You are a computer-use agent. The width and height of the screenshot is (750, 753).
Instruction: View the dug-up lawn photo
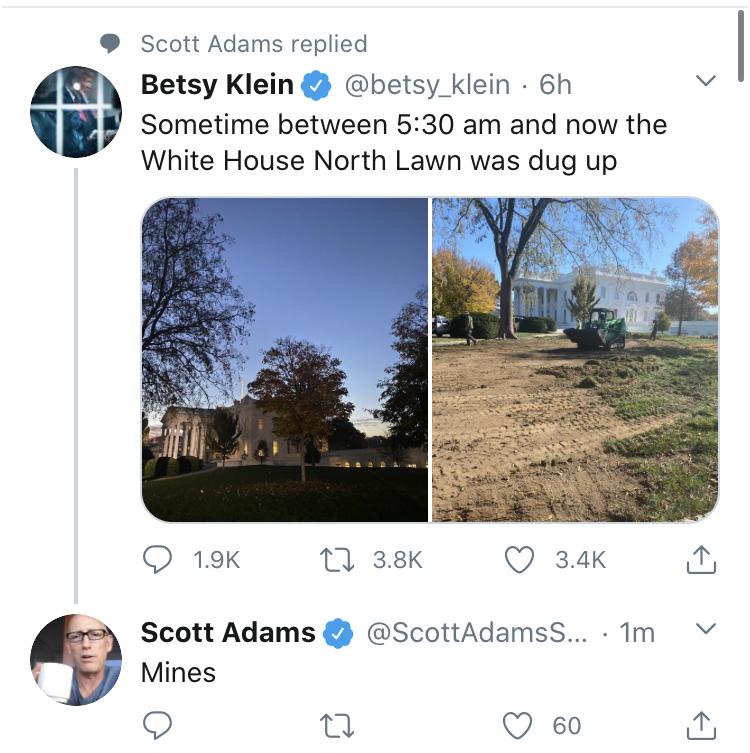click(575, 359)
